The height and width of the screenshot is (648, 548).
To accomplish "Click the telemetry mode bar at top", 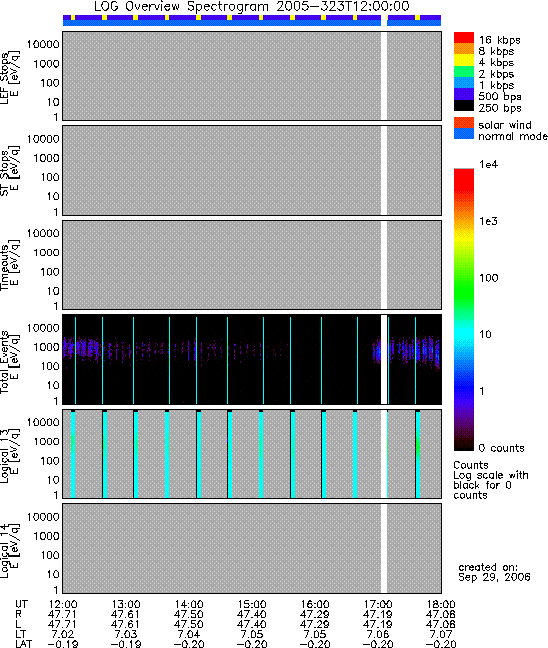I will (252, 20).
